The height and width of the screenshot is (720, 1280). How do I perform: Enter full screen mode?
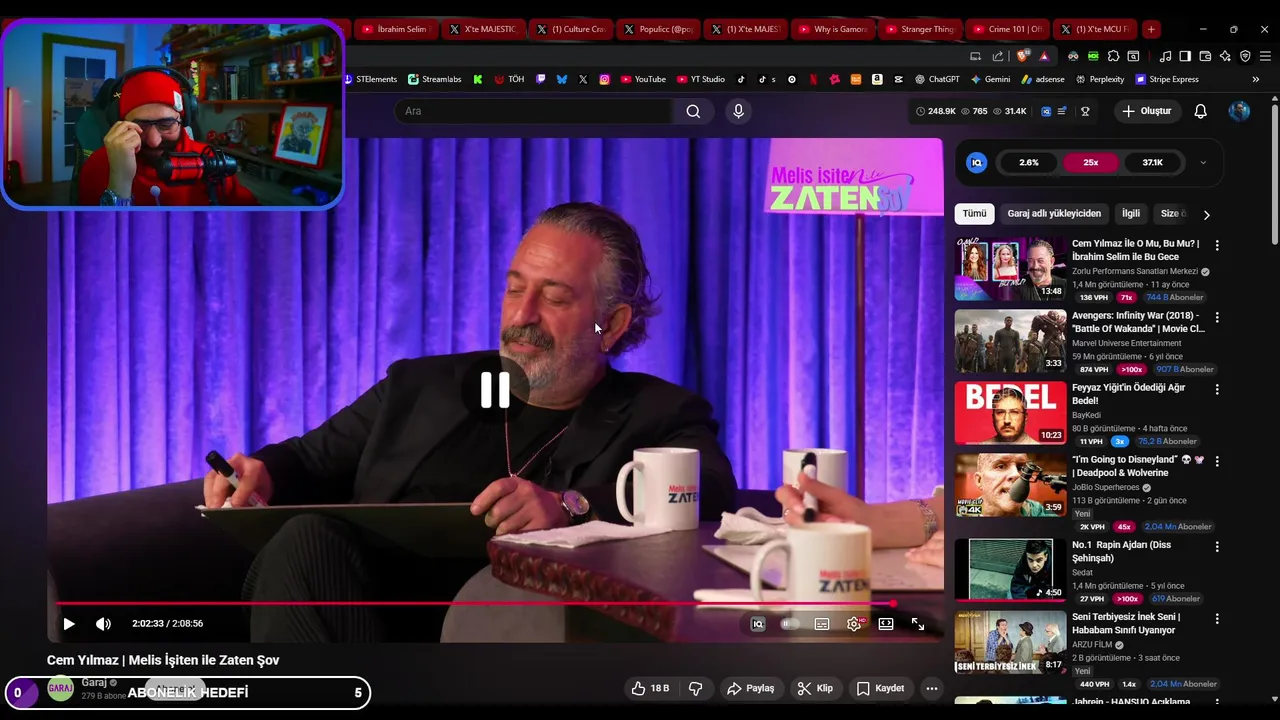pos(918,624)
